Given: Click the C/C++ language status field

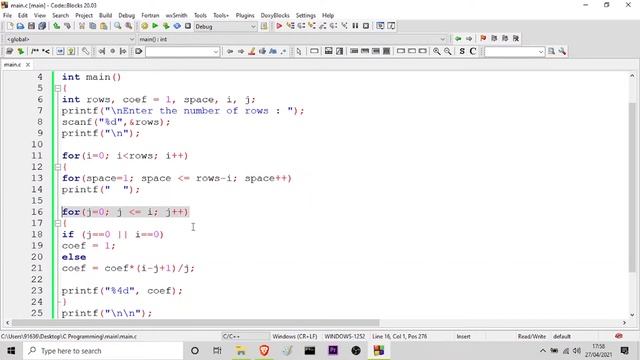Looking at the screenshot, I should (x=231, y=337).
